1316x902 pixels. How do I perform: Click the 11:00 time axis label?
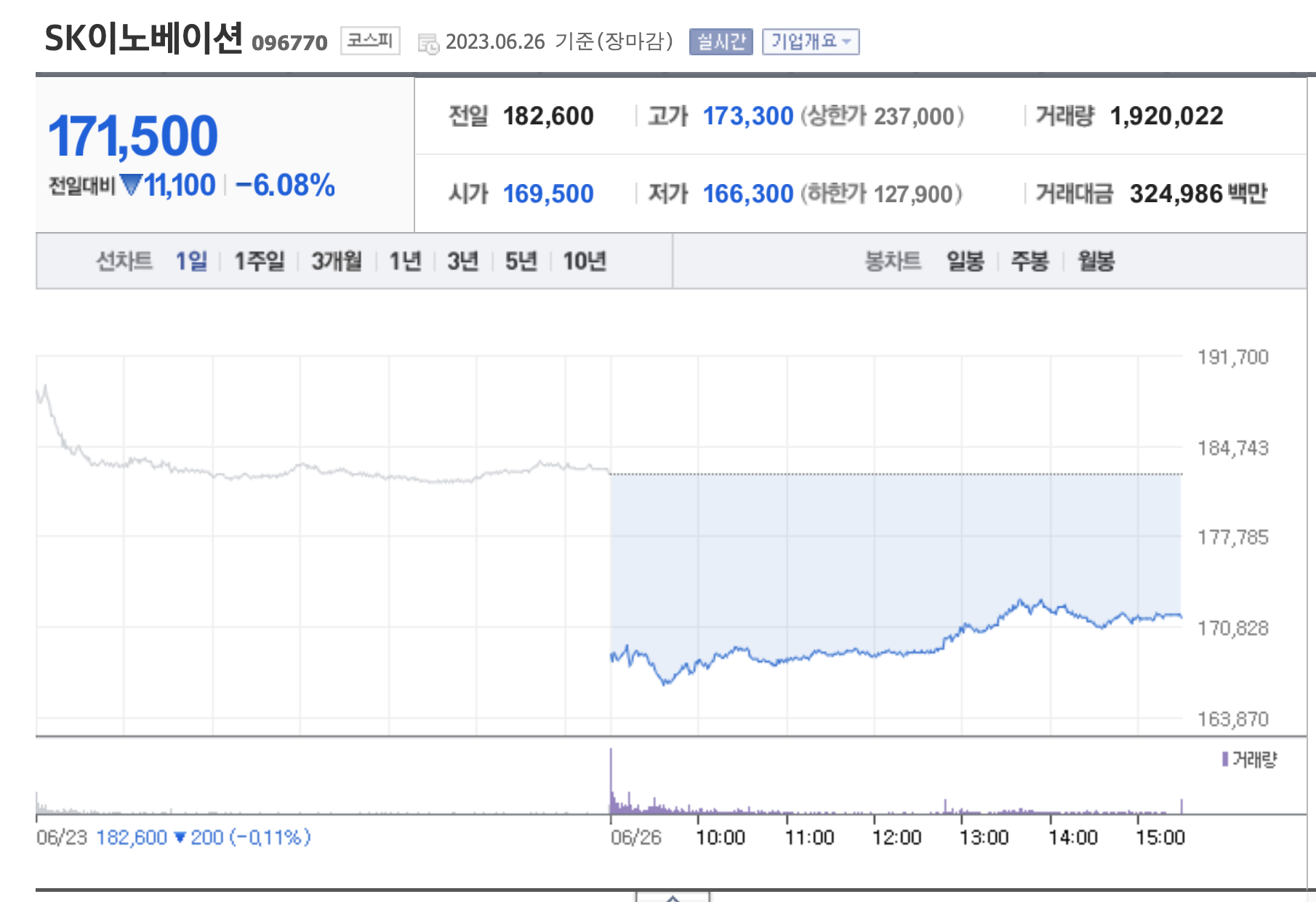coord(809,837)
